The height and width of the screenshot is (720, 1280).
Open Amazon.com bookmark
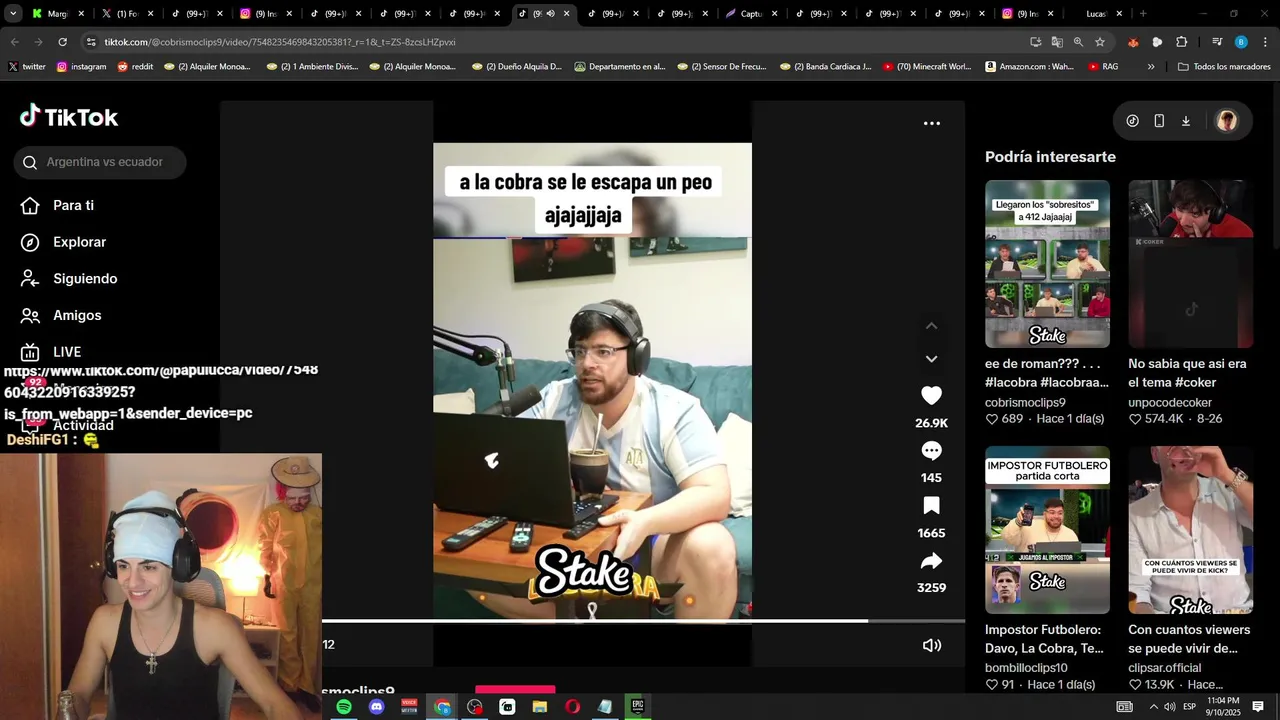coord(1030,67)
